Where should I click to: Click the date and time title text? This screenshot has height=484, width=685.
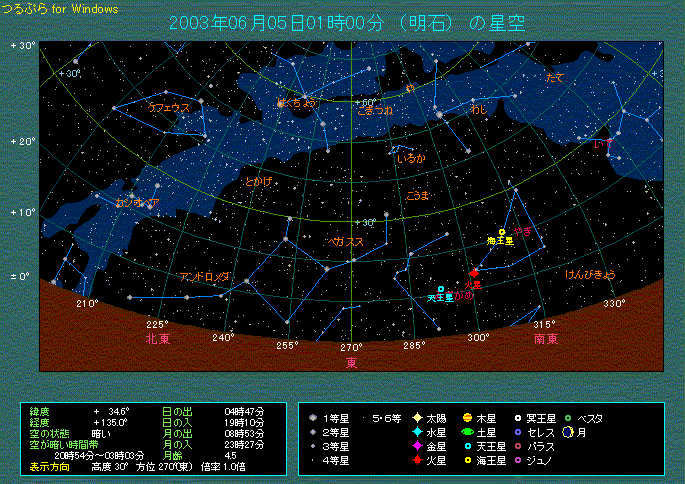click(x=347, y=22)
